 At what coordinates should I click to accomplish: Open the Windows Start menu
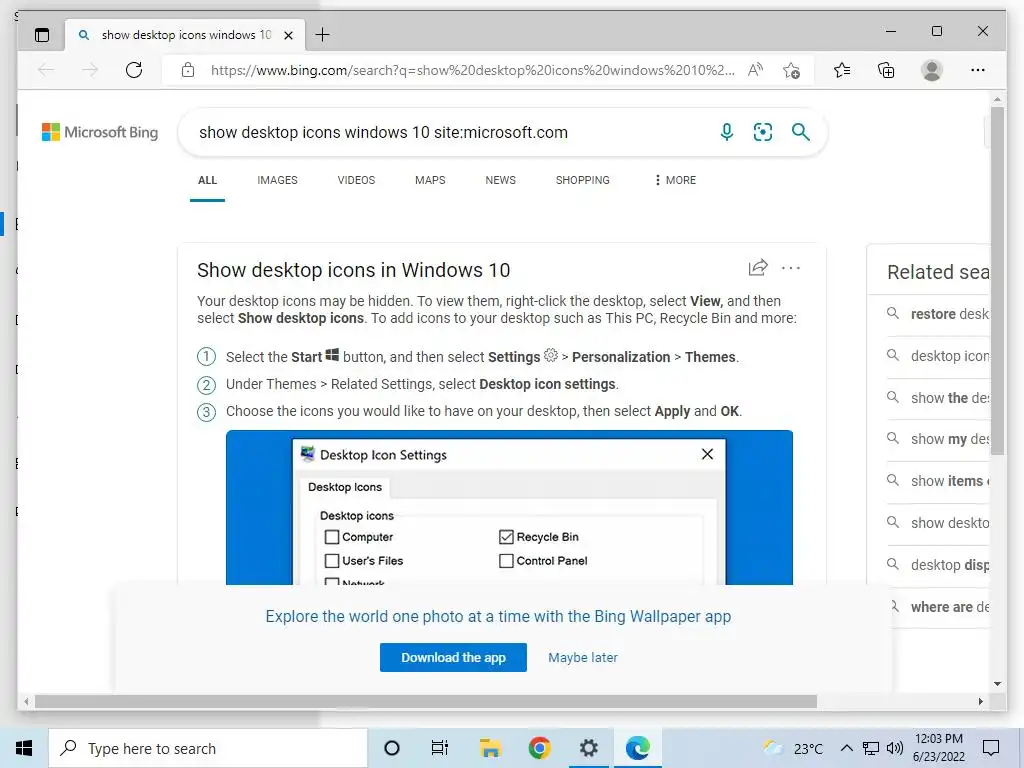(x=24, y=748)
